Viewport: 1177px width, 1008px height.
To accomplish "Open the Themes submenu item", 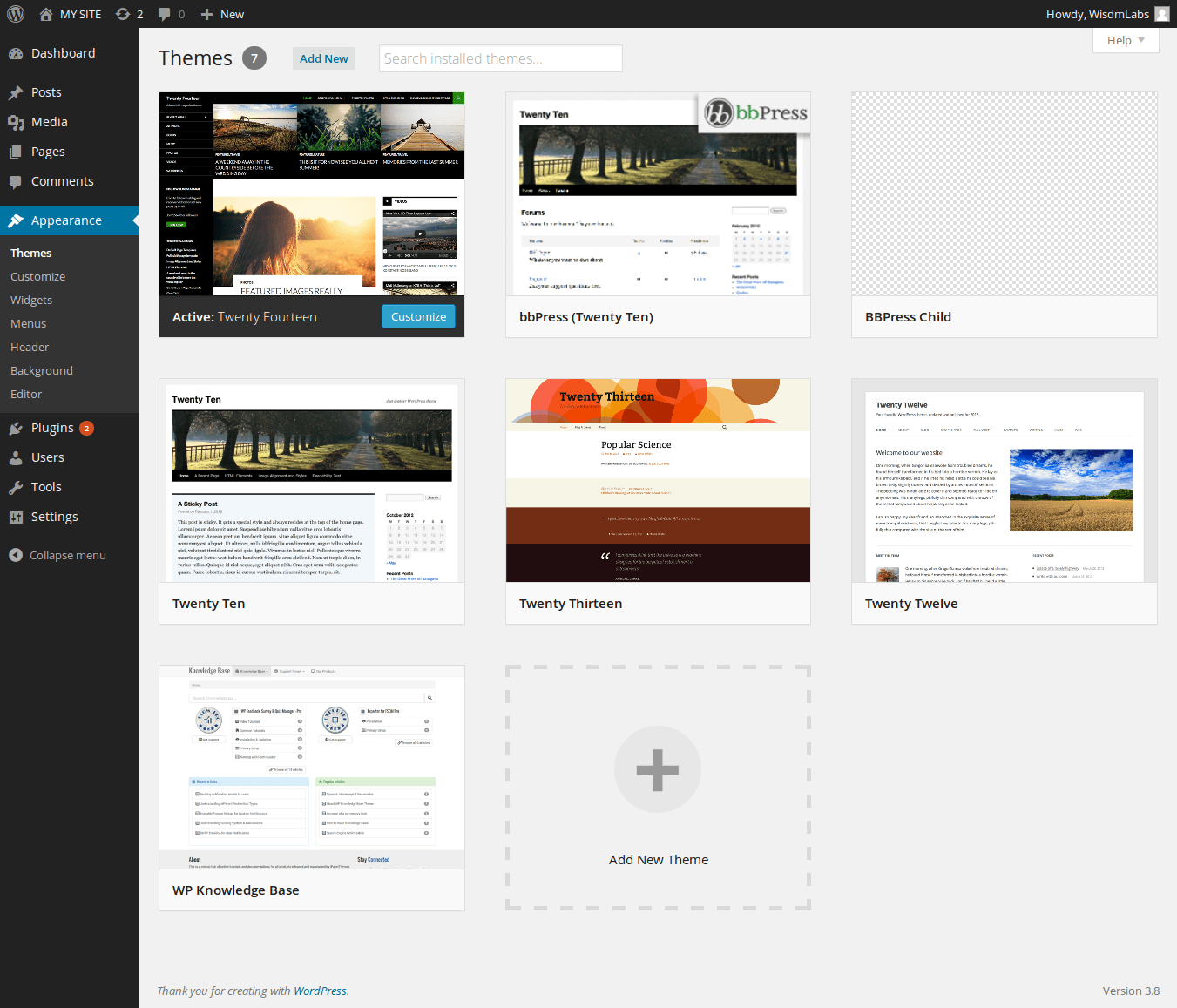I will click(31, 253).
